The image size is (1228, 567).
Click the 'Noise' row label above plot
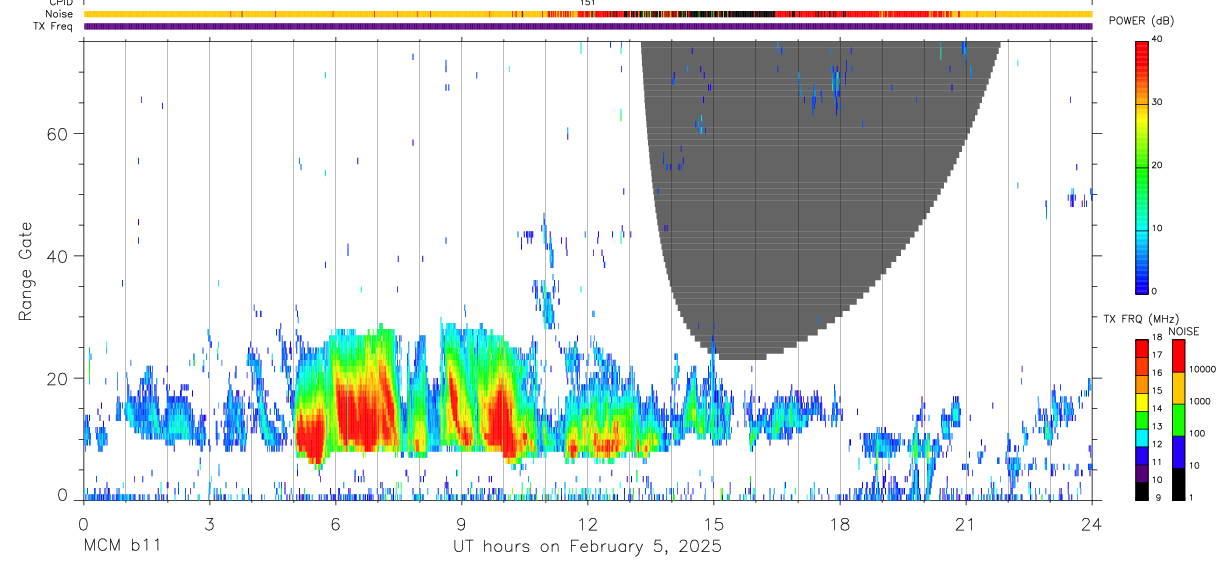(x=60, y=14)
